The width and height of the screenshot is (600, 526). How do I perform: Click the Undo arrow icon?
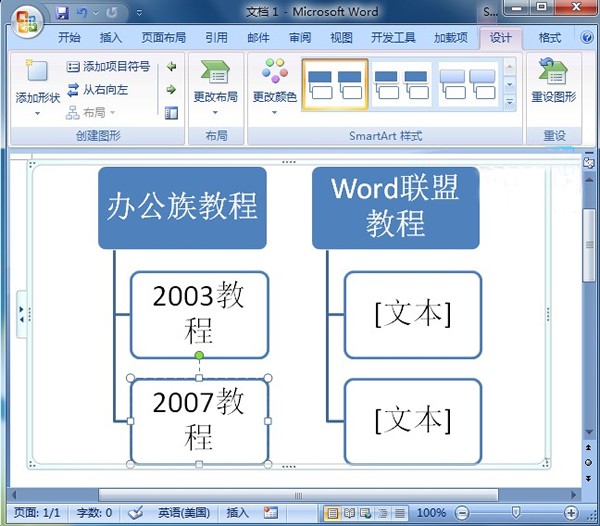point(81,13)
